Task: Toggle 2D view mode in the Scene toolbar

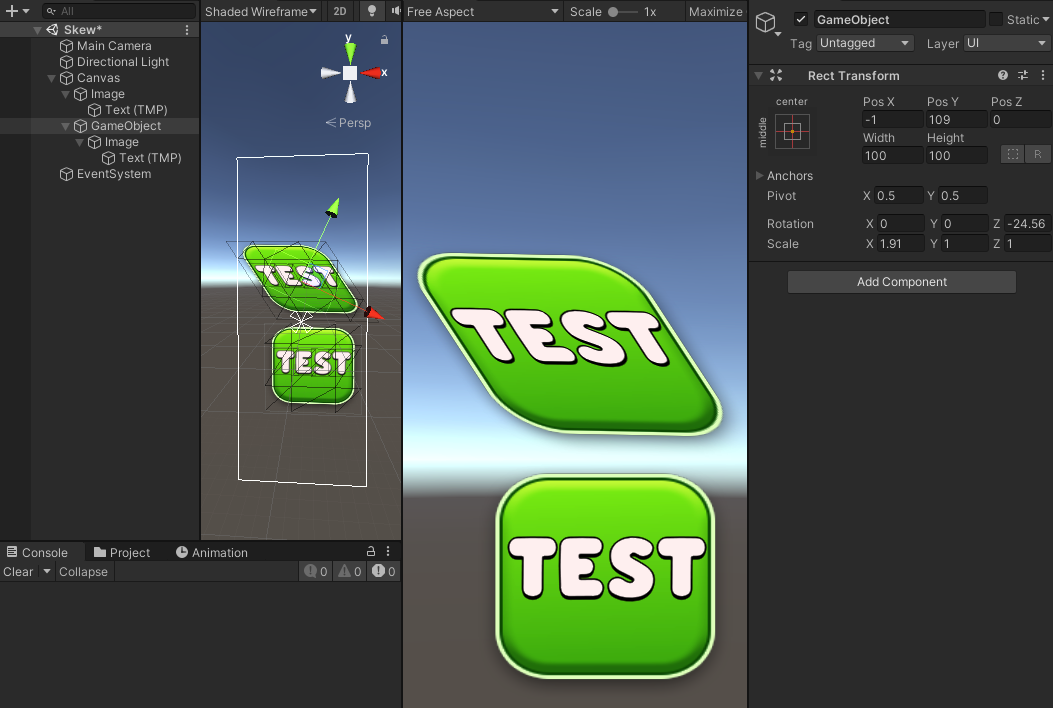Action: point(339,11)
